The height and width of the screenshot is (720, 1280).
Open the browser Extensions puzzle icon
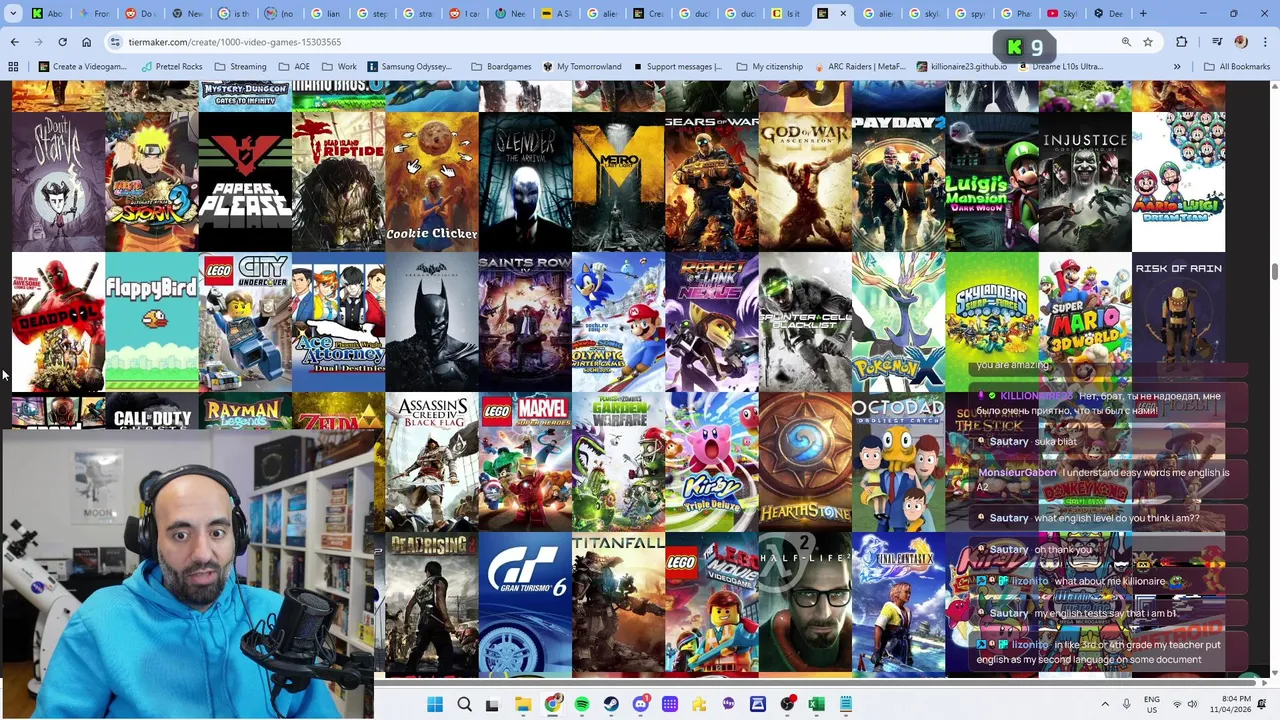pyautogui.click(x=1182, y=42)
